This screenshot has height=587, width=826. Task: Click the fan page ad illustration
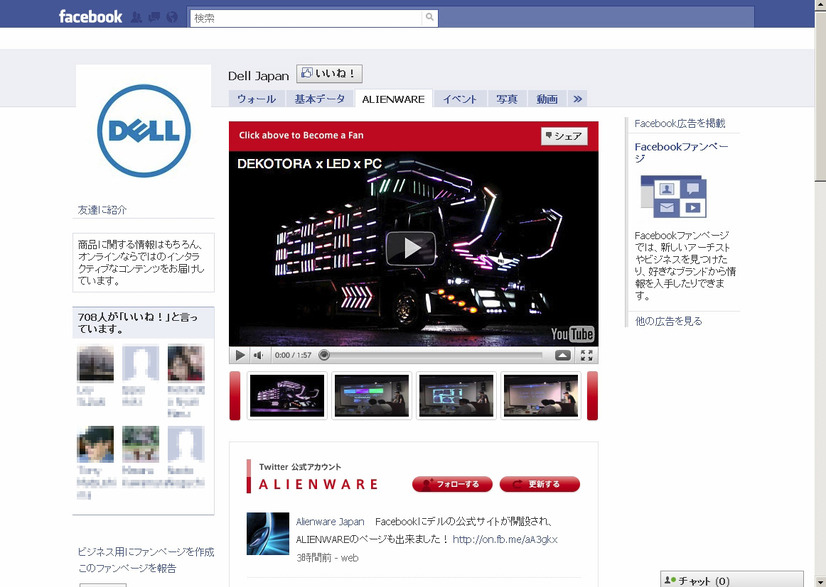click(673, 197)
